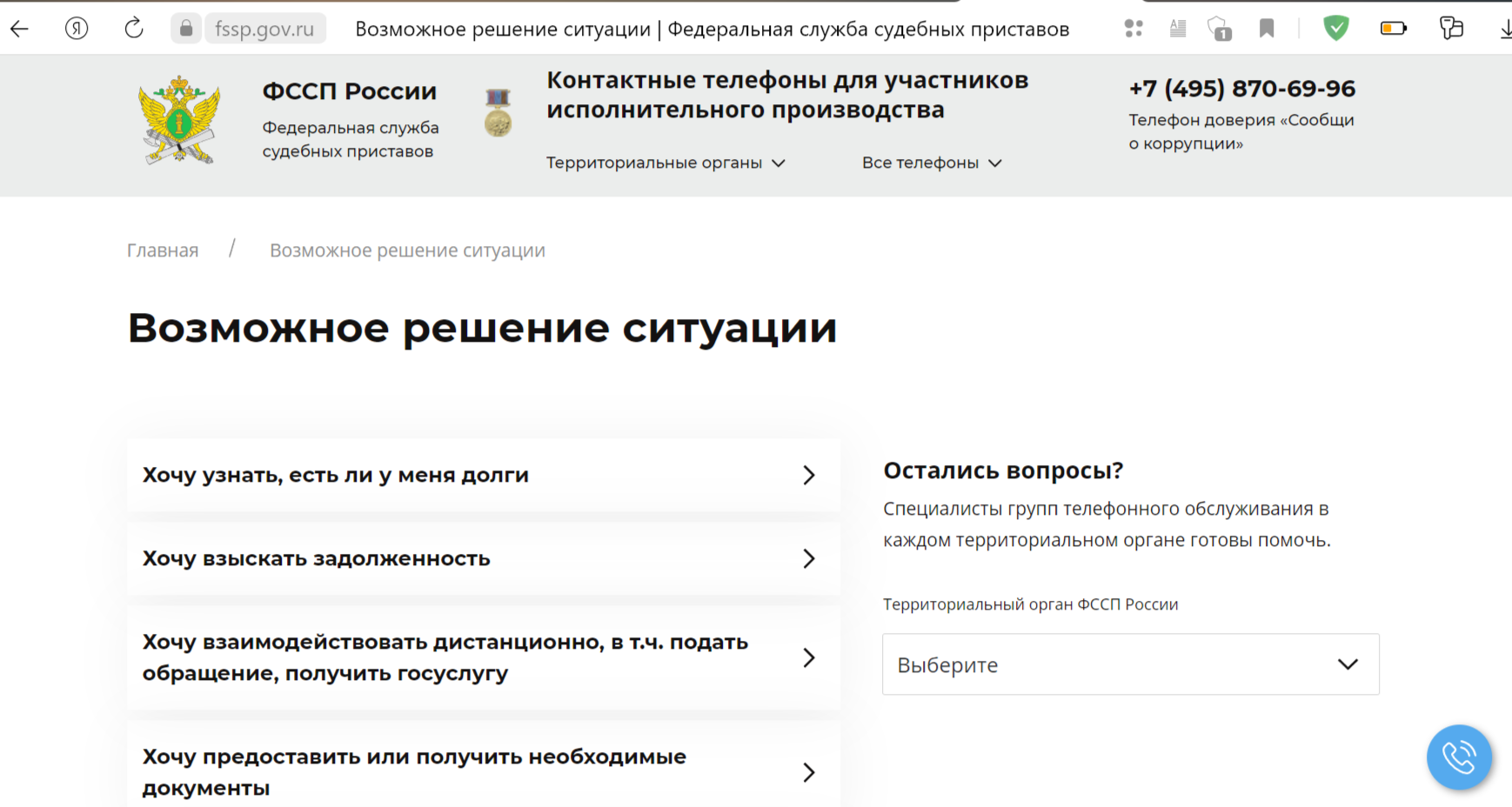Open the downloads arrow icon
Viewport: 1512px width, 807px height.
[x=1506, y=30]
